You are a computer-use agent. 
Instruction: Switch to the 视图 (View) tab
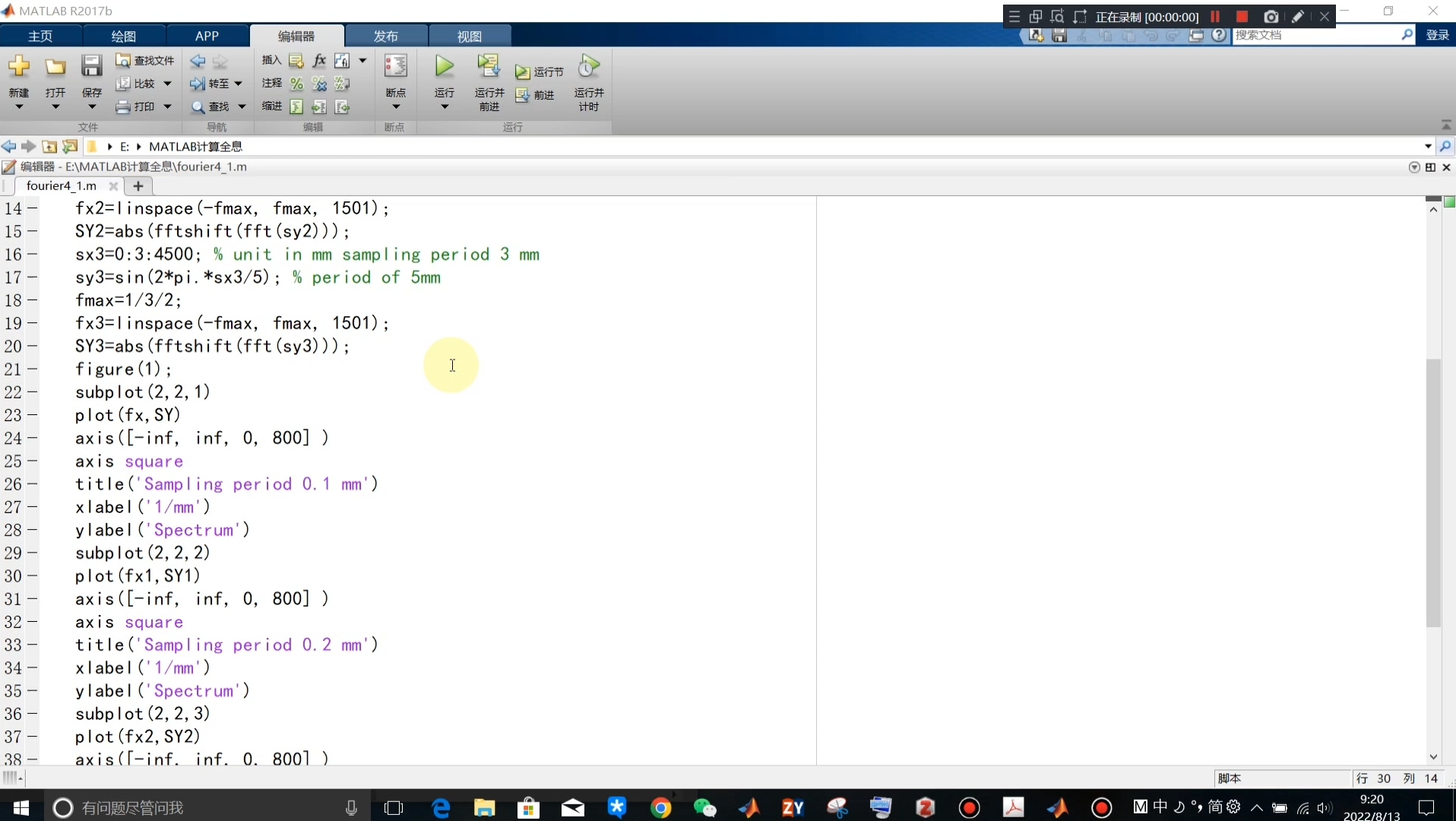coord(469,36)
